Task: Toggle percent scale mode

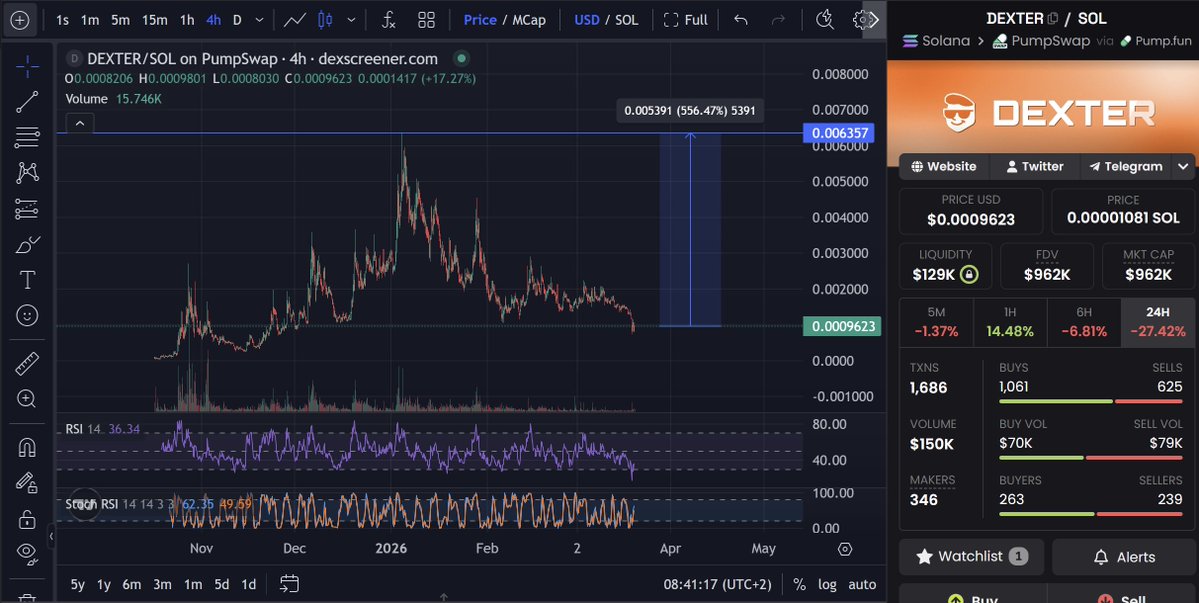Action: [799, 585]
